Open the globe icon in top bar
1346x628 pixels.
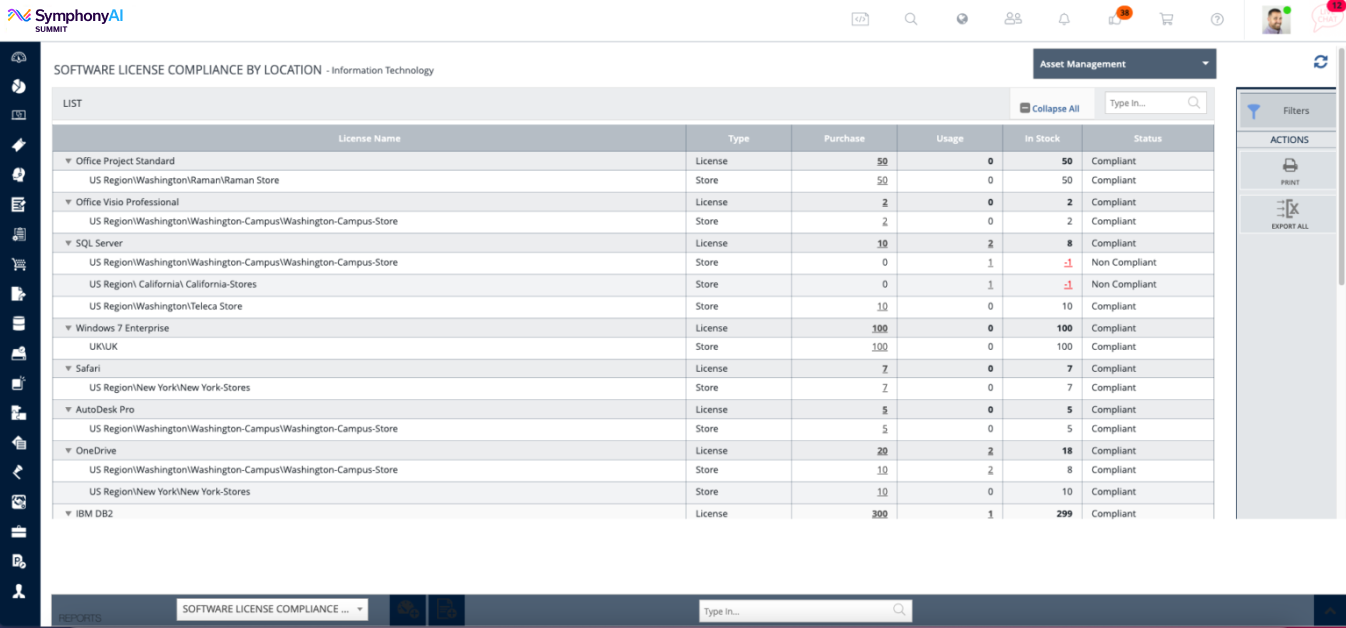(x=962, y=19)
